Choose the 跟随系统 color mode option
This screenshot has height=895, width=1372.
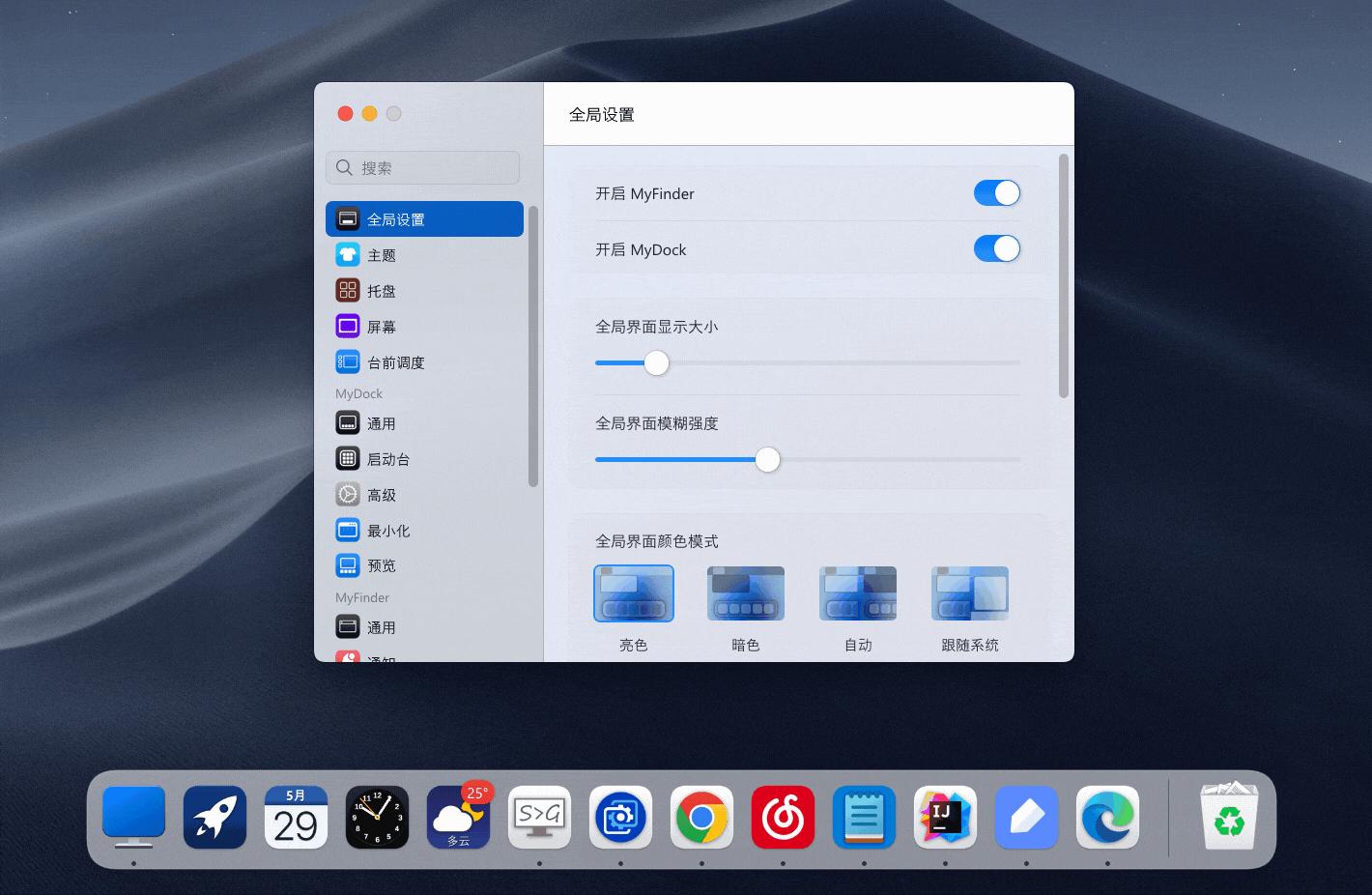point(969,592)
